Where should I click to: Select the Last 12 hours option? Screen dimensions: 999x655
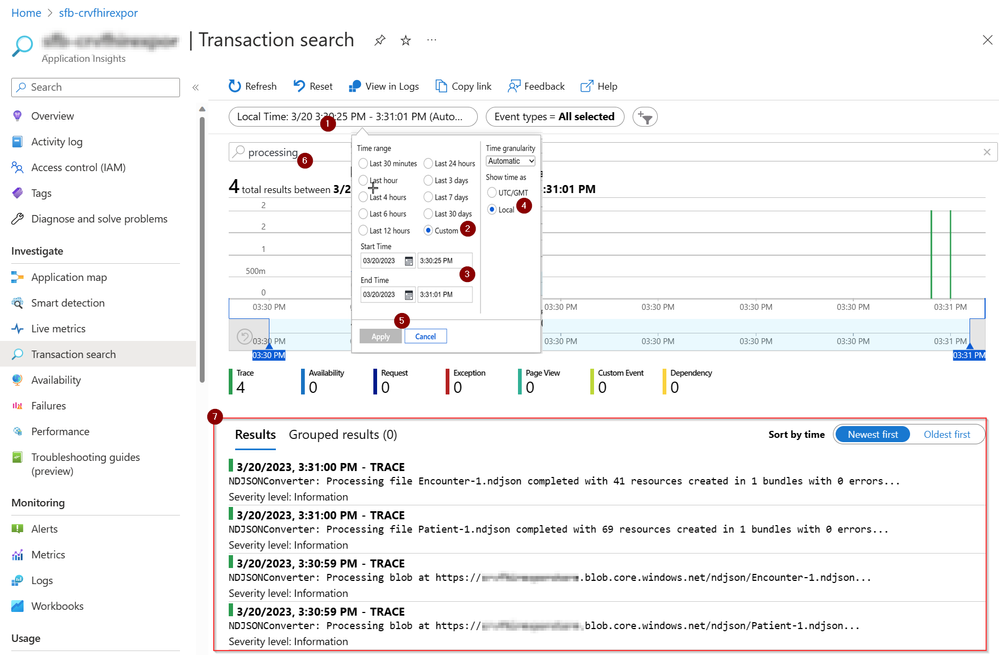point(363,231)
